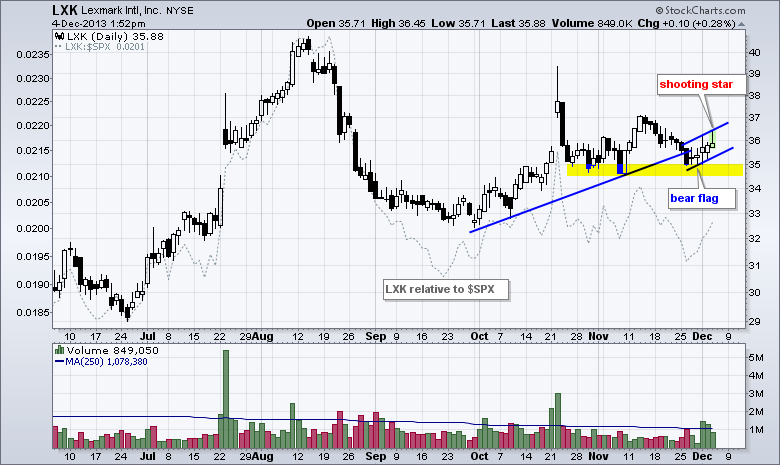This screenshot has width=780, height=465.
Task: Click the 0.0235 left axis label
Action: point(33,55)
